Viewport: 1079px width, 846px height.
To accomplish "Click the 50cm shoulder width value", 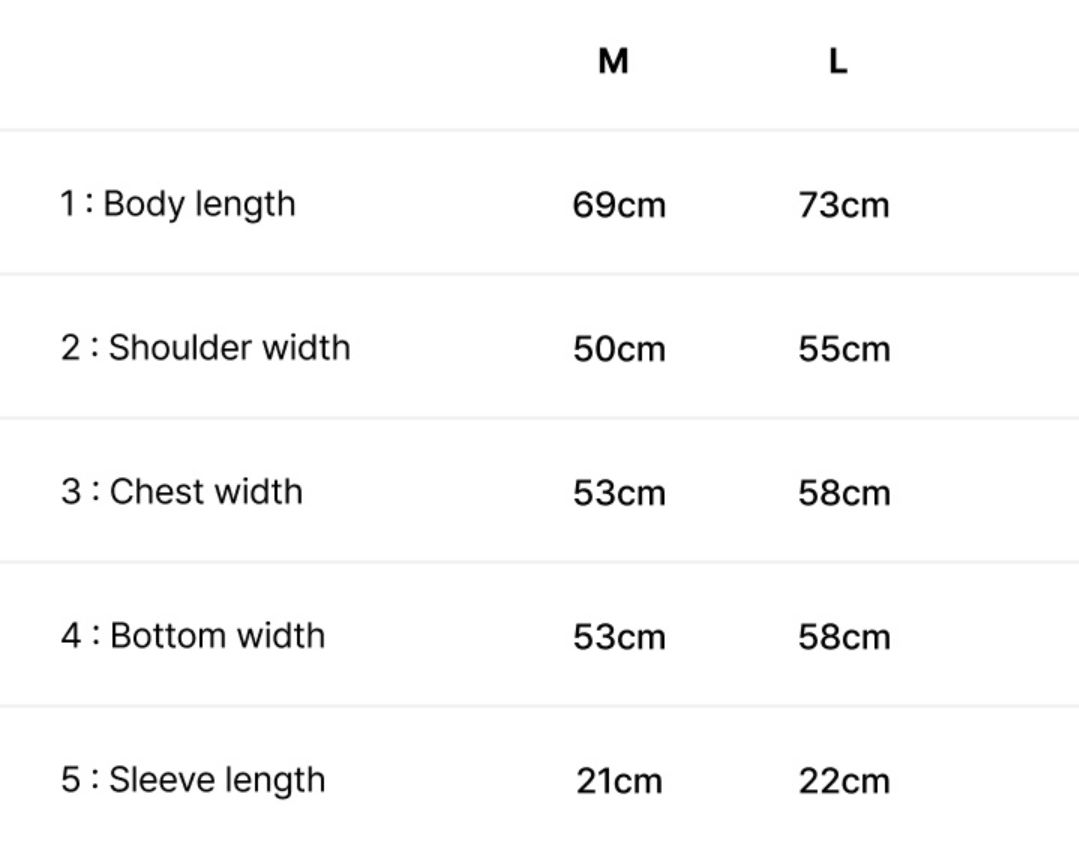I will pos(619,349).
